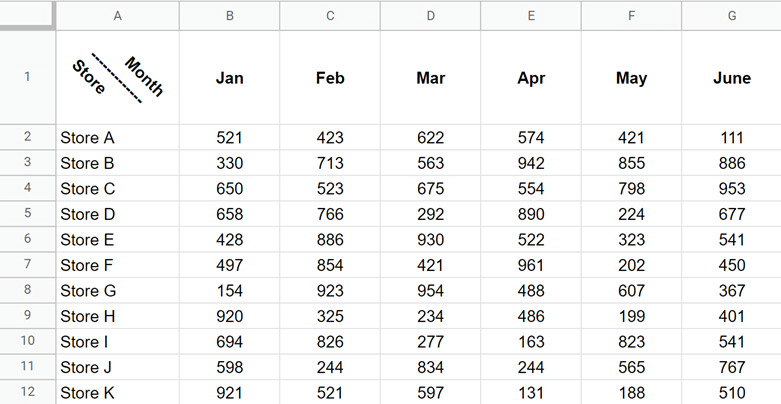Click the June column heading cell

[731, 78]
